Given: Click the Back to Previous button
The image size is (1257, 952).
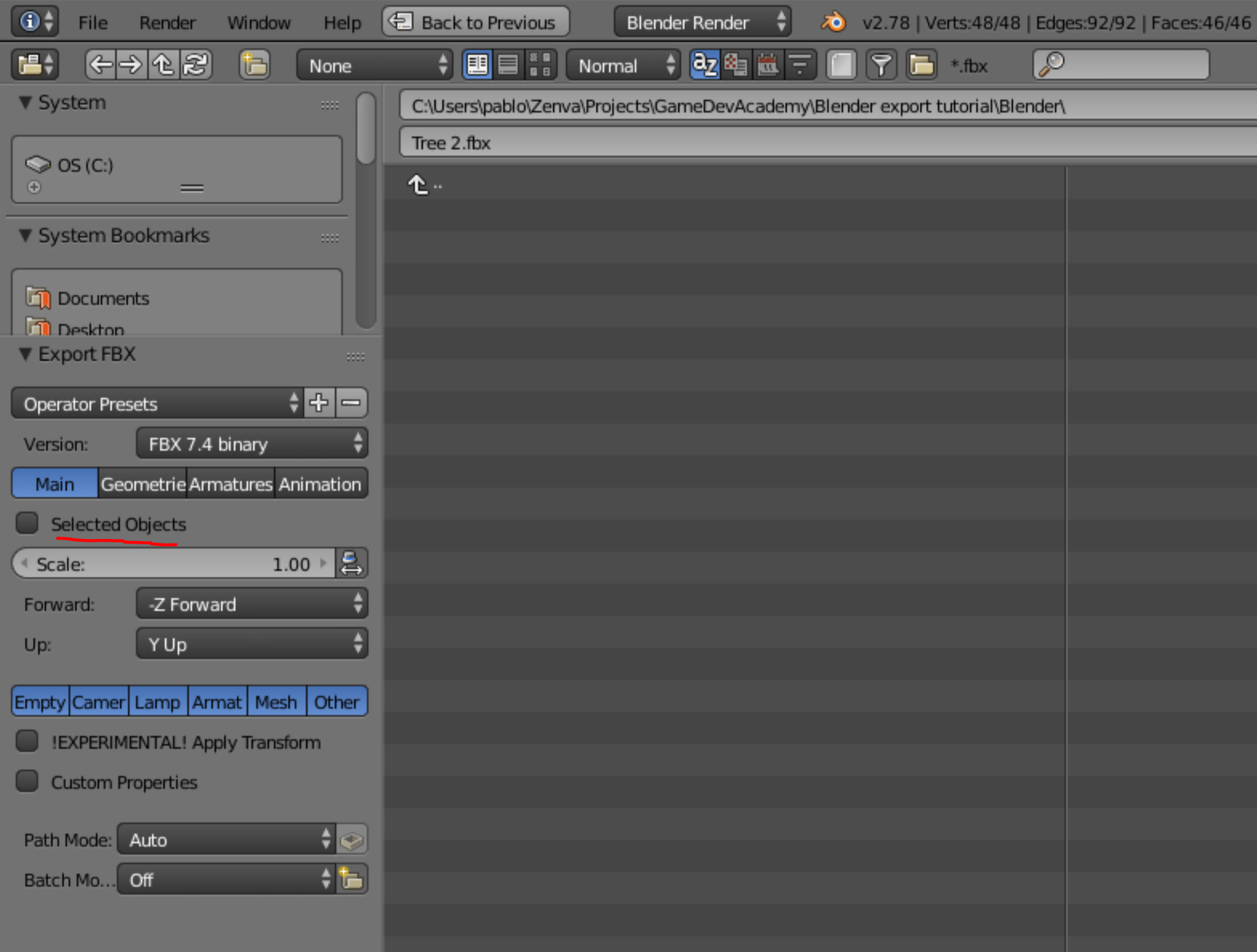Looking at the screenshot, I should click(475, 21).
